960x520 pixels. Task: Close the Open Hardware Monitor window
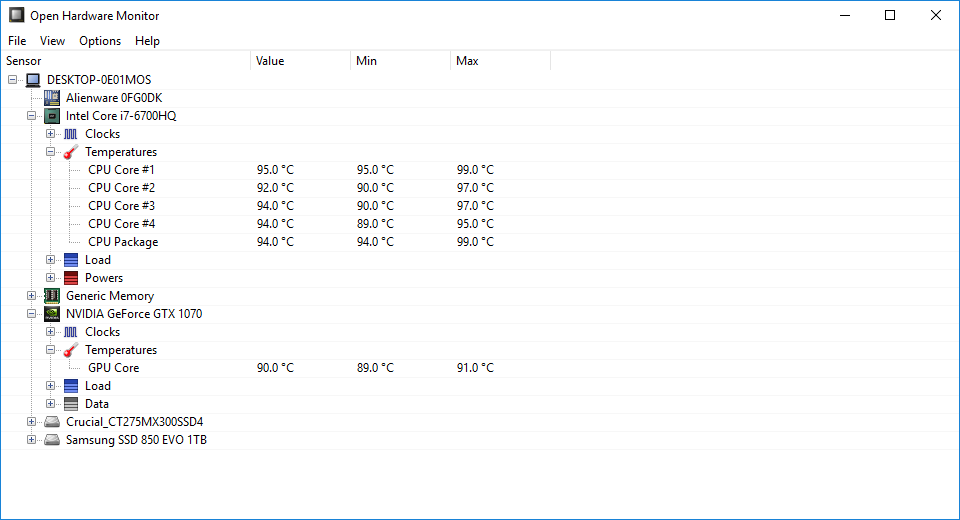click(x=936, y=15)
